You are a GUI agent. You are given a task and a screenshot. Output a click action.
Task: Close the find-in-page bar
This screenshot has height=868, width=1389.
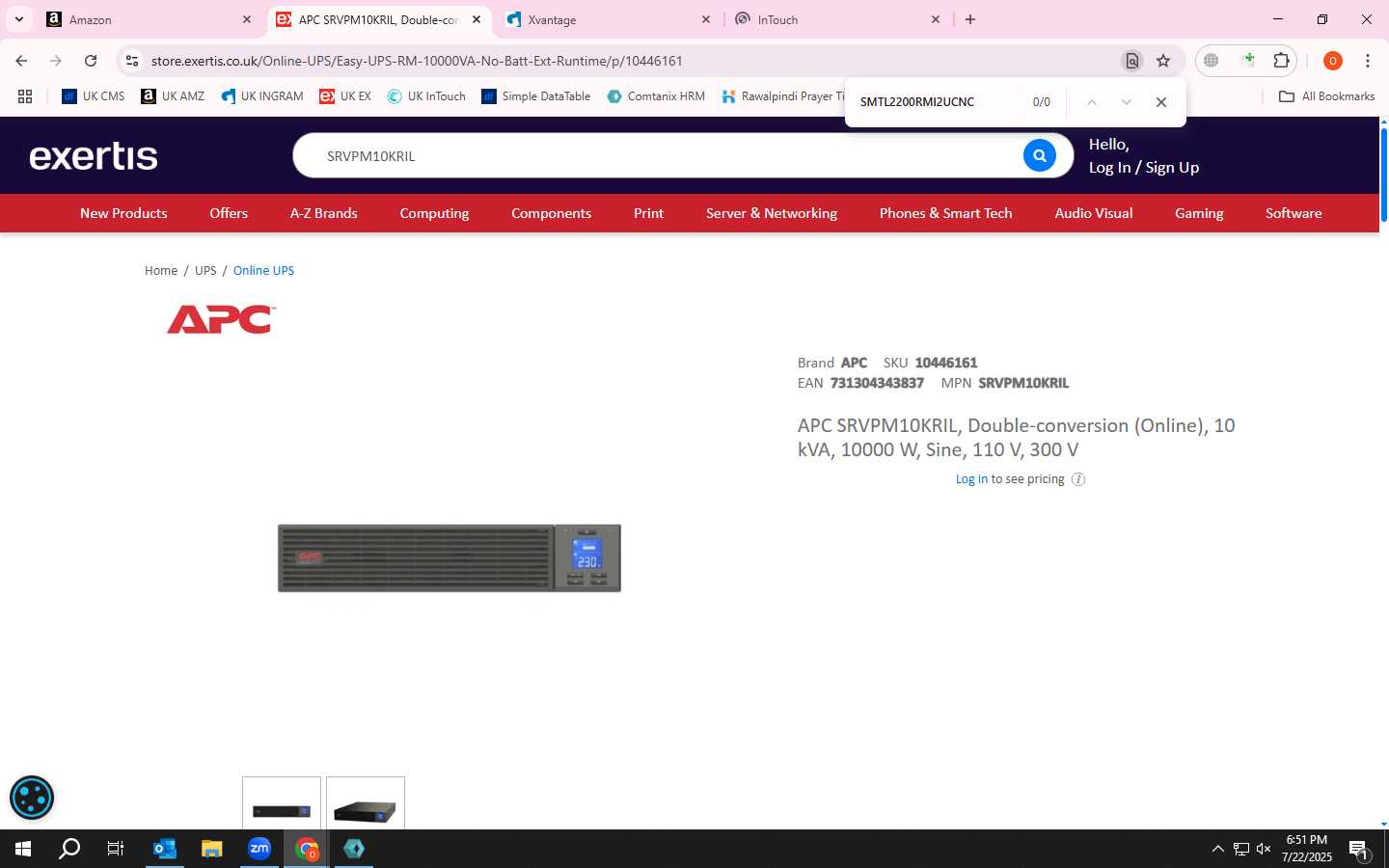click(1161, 102)
